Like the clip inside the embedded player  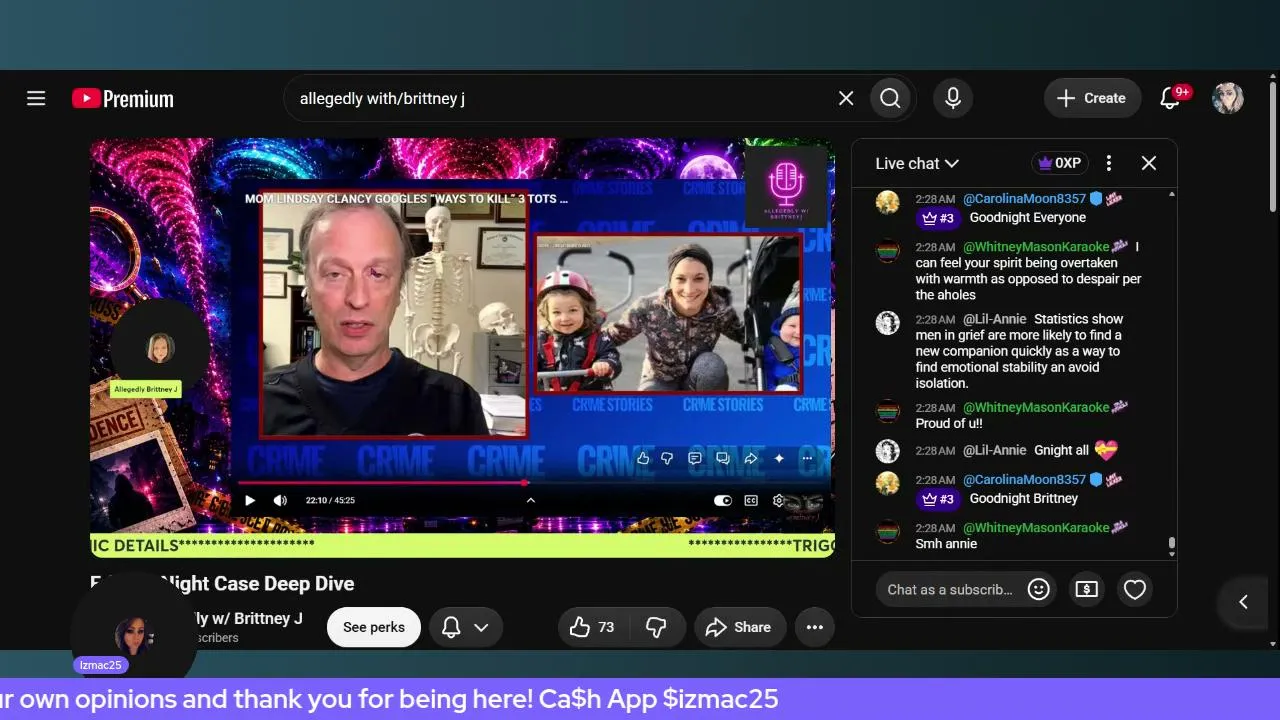pos(642,458)
